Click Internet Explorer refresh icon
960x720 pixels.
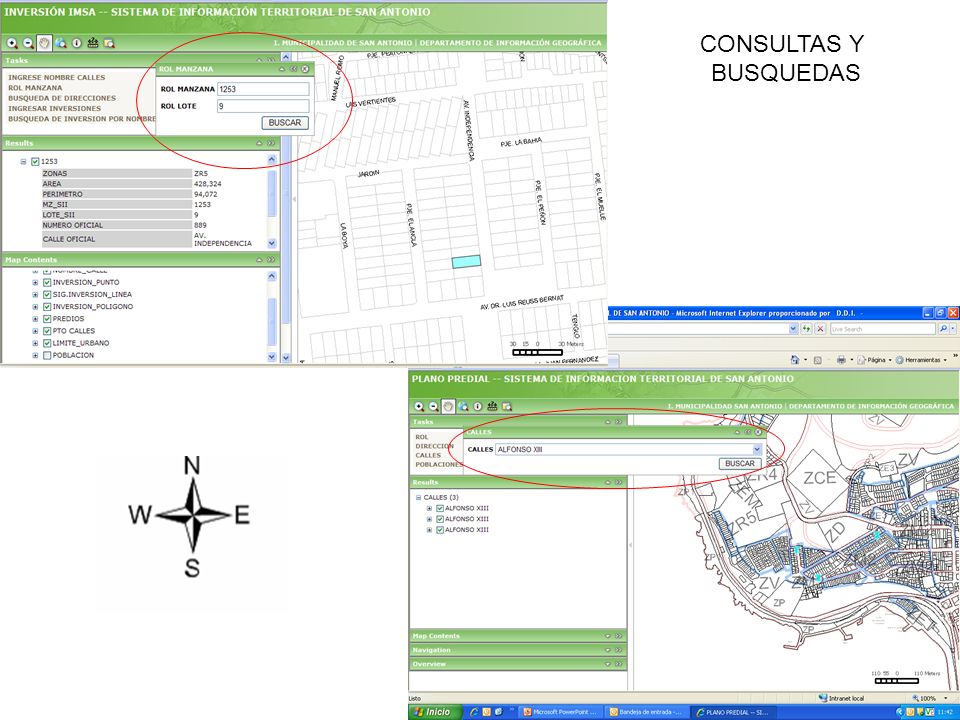click(x=806, y=329)
